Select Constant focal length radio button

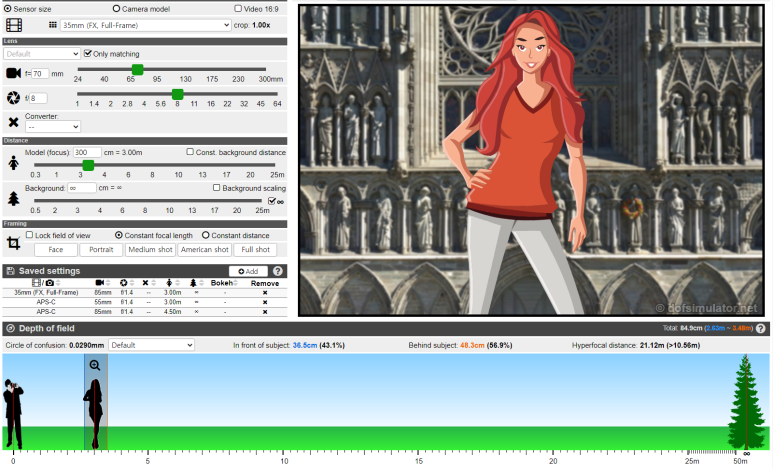[119, 235]
